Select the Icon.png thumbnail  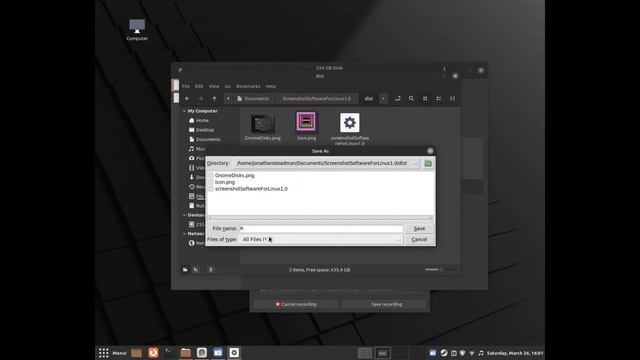coord(306,122)
